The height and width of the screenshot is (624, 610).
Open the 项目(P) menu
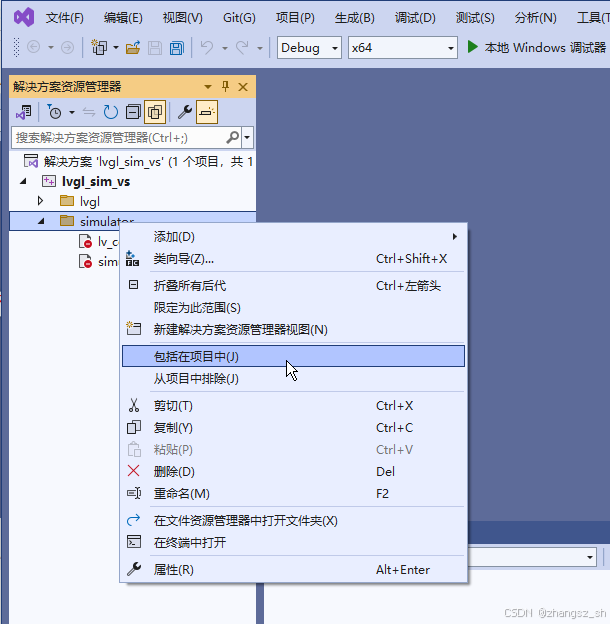[295, 18]
